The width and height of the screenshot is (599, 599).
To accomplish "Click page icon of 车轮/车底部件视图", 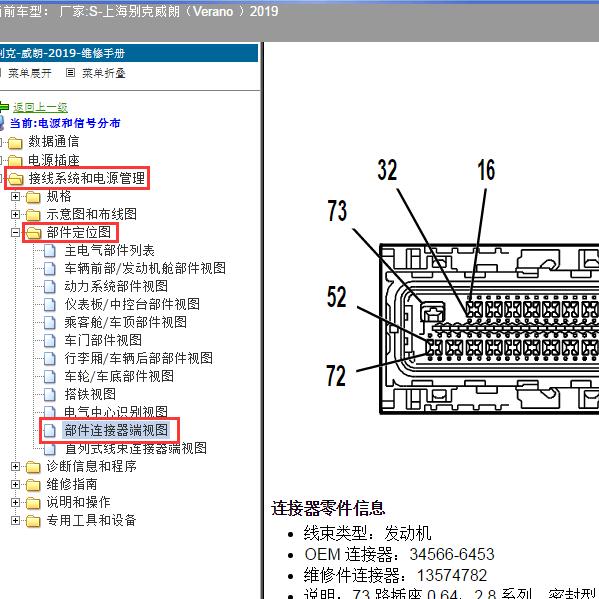I will [x=50, y=377].
